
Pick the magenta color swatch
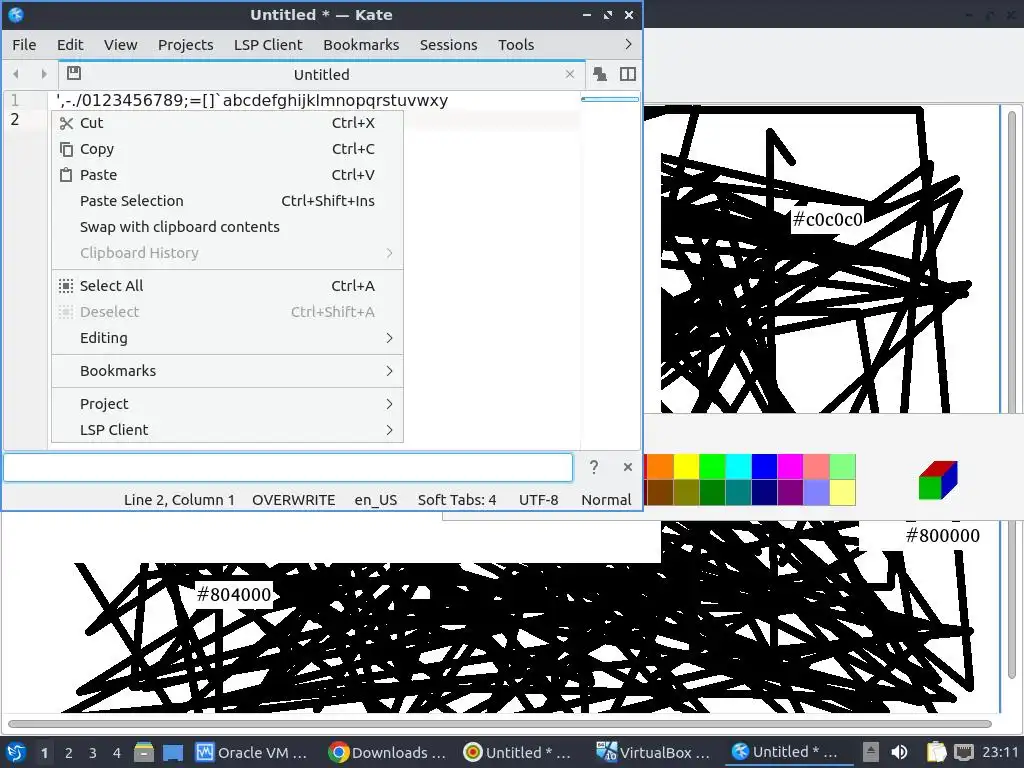(790, 467)
